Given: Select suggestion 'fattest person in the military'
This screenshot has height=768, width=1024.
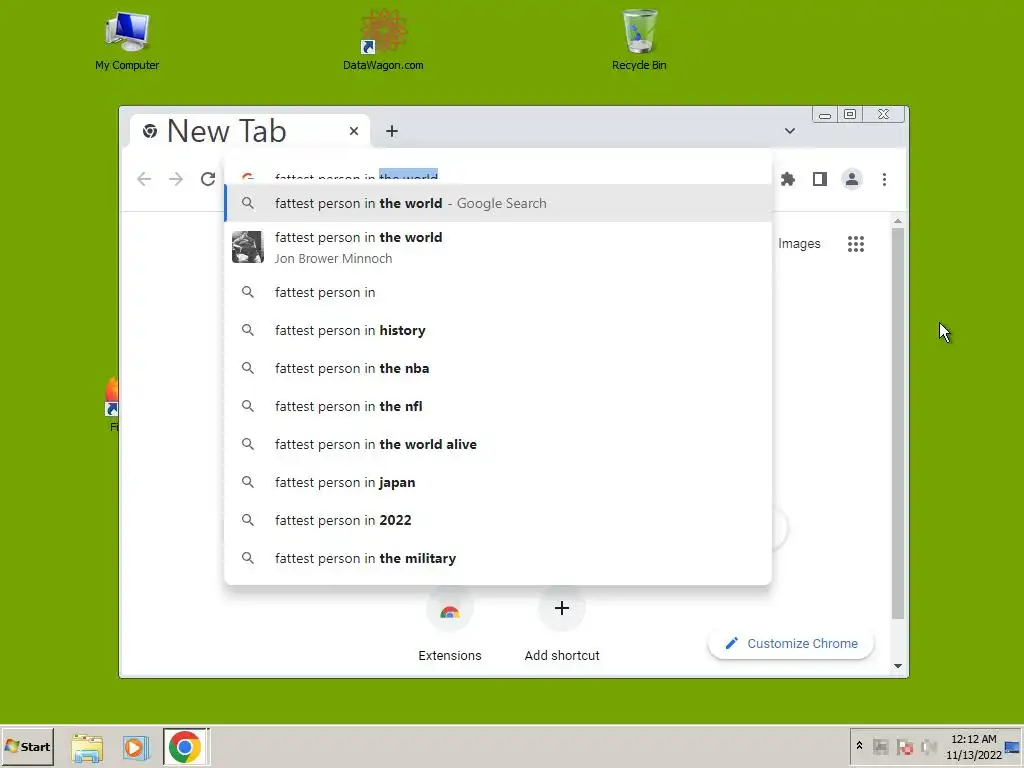Looking at the screenshot, I should click(x=498, y=558).
